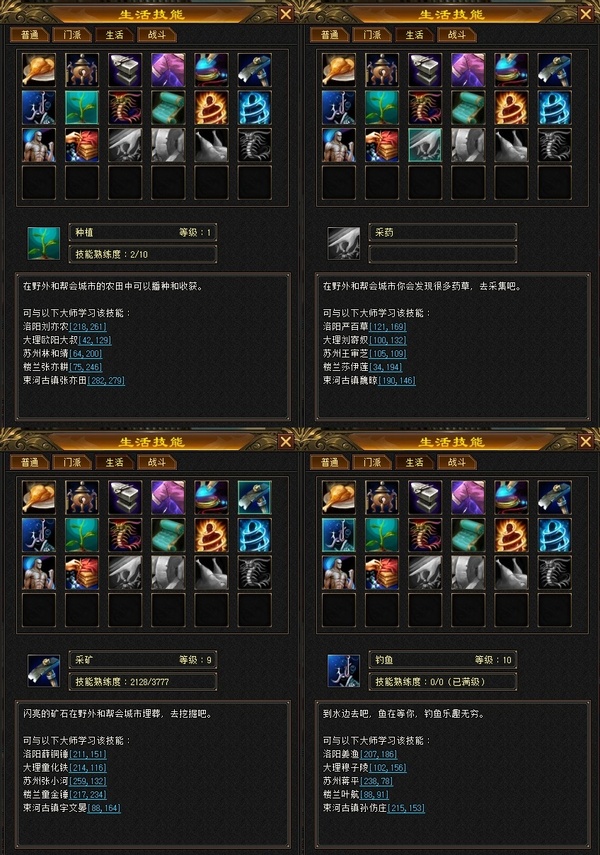Select the roast chicken cooking icon in 种植 panel
Viewport: 600px width, 855px height.
coord(39,70)
